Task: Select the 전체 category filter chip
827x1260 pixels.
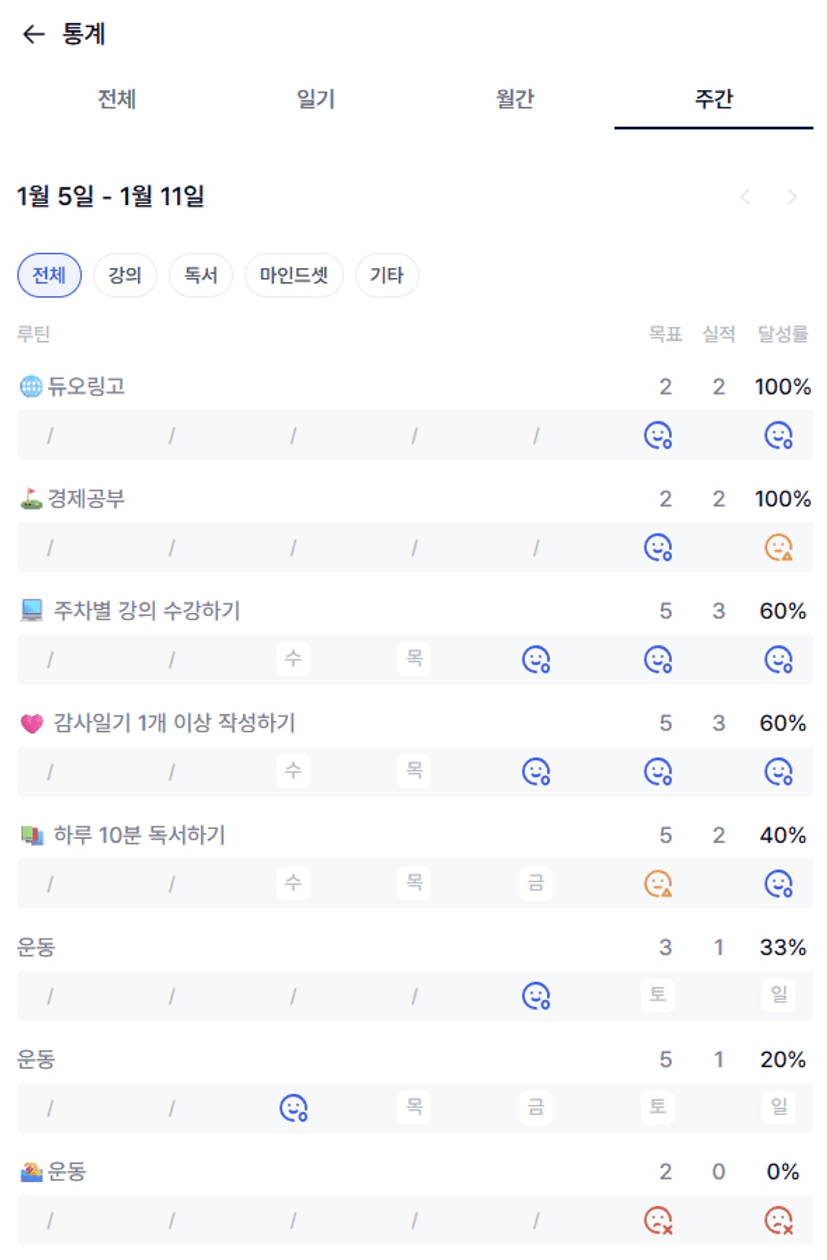Action: coord(49,275)
